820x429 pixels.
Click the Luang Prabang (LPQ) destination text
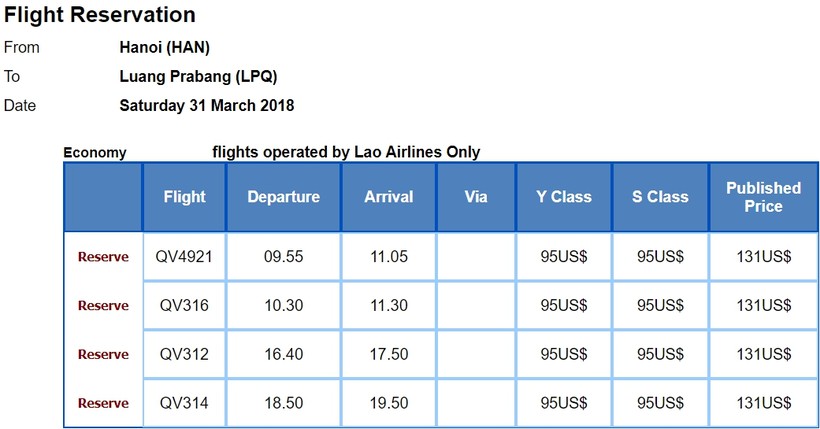point(198,76)
